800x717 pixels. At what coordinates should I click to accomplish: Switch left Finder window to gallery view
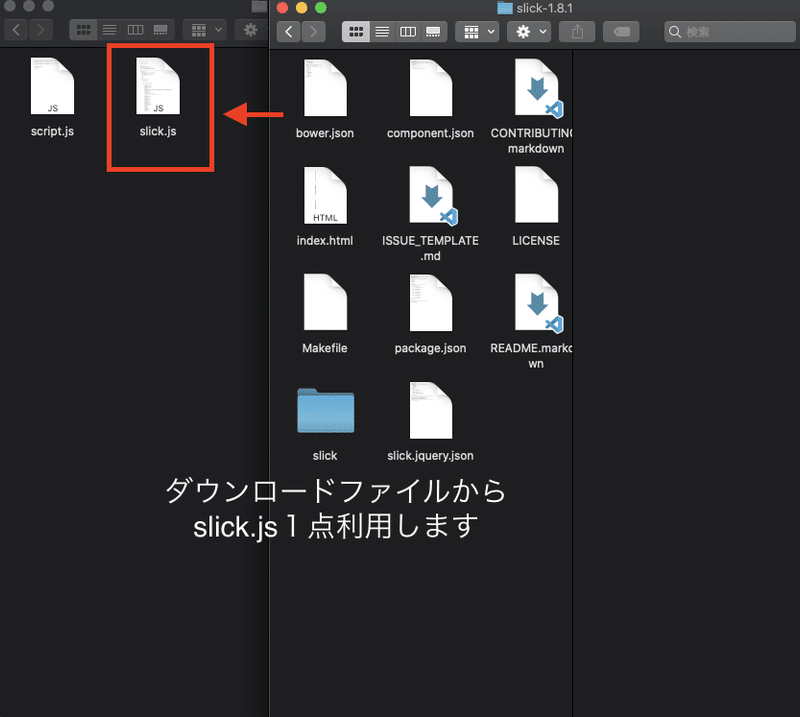161,30
